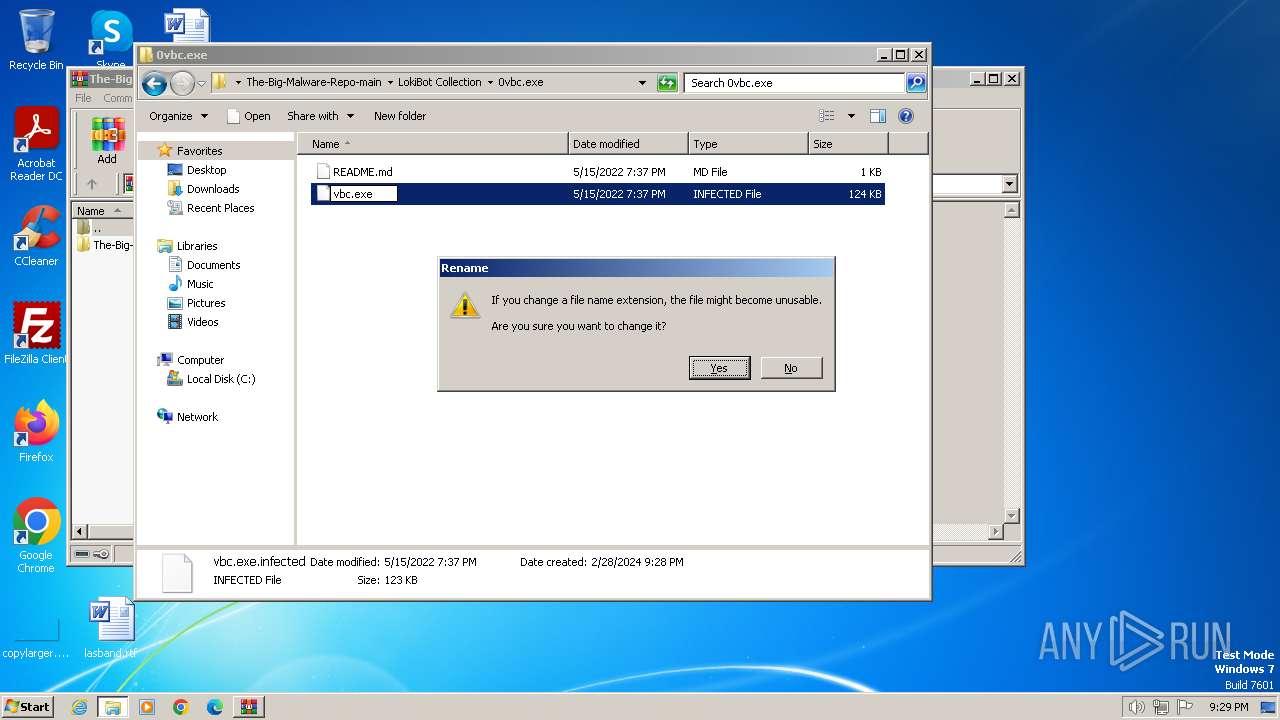Image resolution: width=1280 pixels, height=720 pixels.
Task: Open Pictures library
Action: point(205,303)
